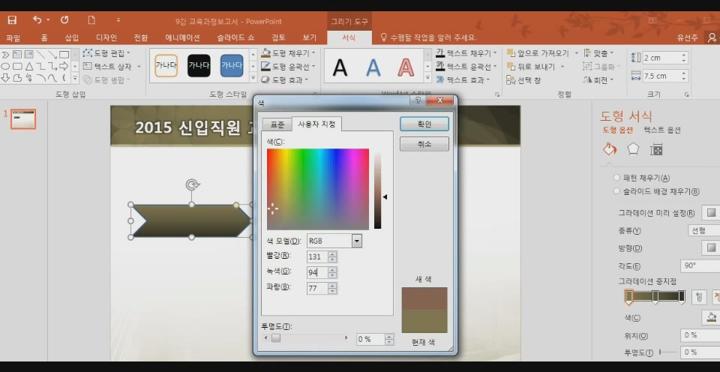Select 패턴 채우기 radio button
720x372 pixels.
coord(617,178)
